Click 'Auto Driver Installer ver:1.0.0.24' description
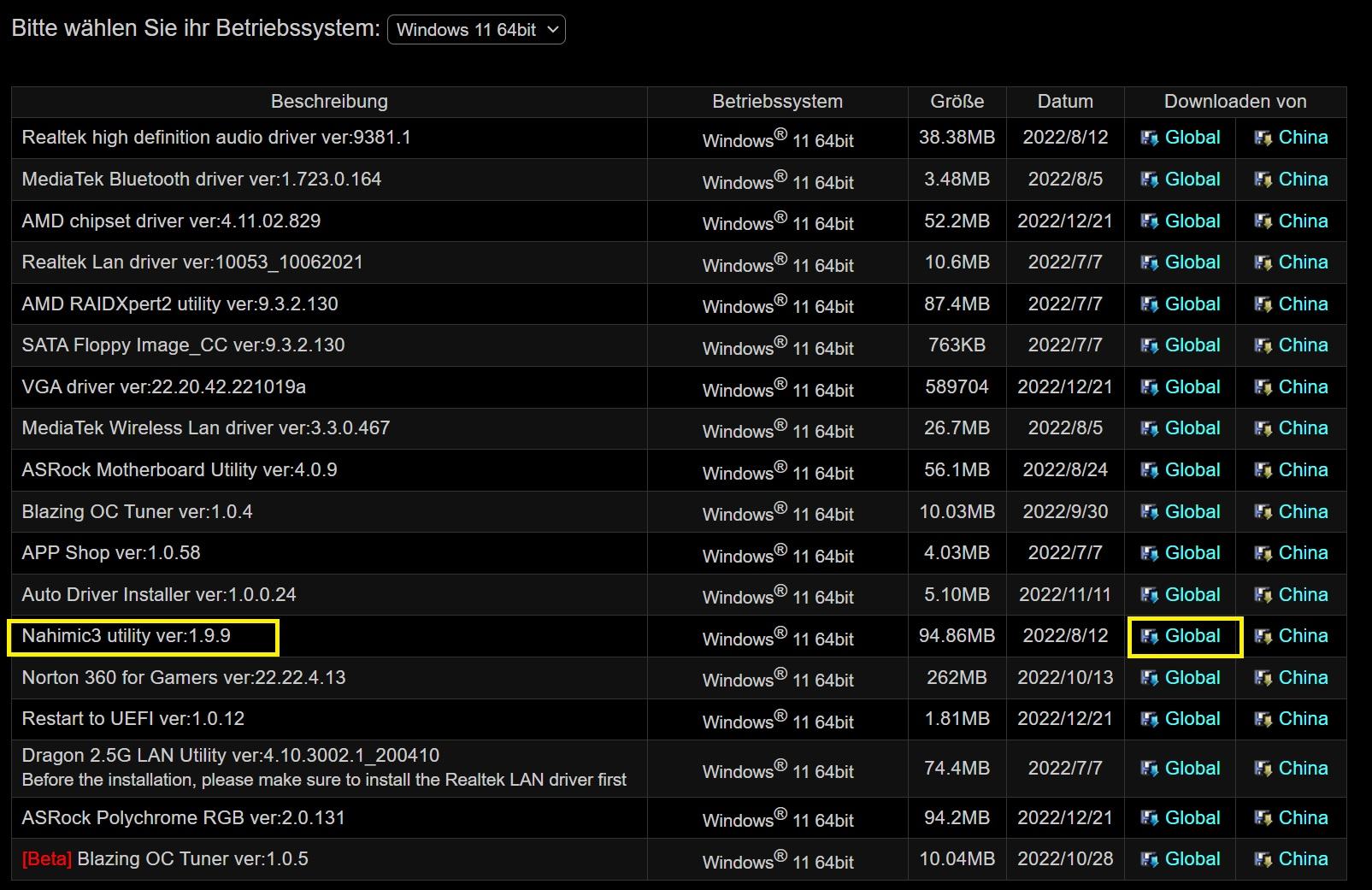 [x=159, y=595]
